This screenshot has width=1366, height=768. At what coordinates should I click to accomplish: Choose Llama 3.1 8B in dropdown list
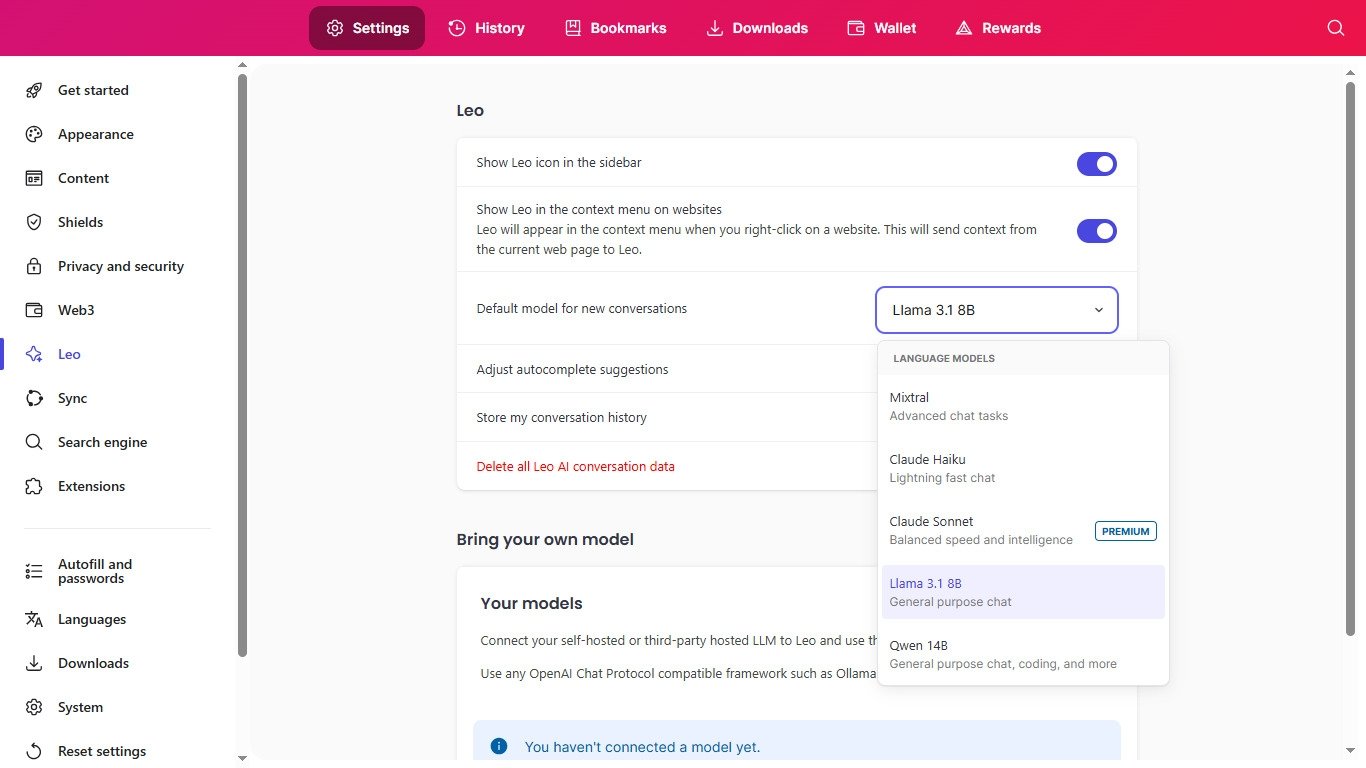point(1023,592)
